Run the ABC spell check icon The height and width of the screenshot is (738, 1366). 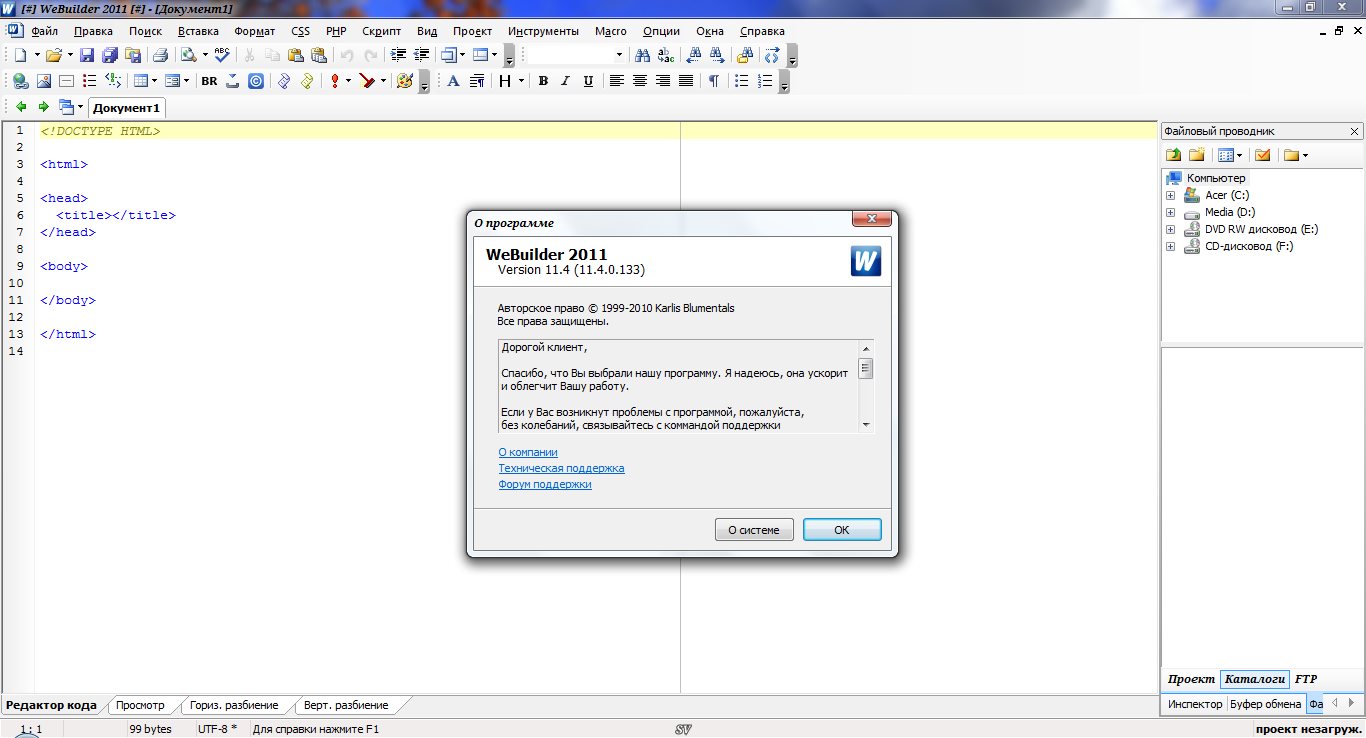tap(222, 55)
